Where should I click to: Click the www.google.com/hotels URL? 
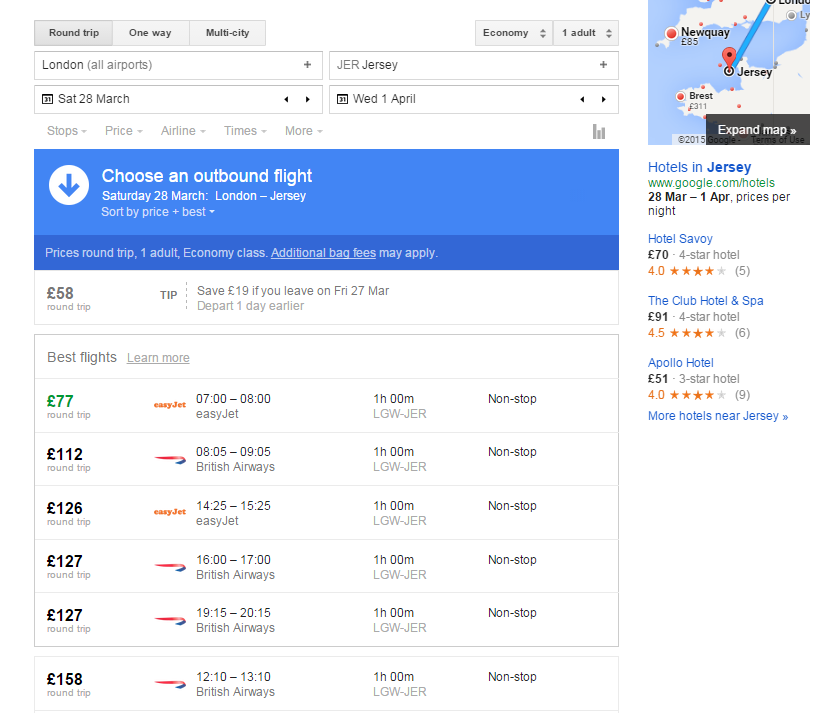point(711,183)
